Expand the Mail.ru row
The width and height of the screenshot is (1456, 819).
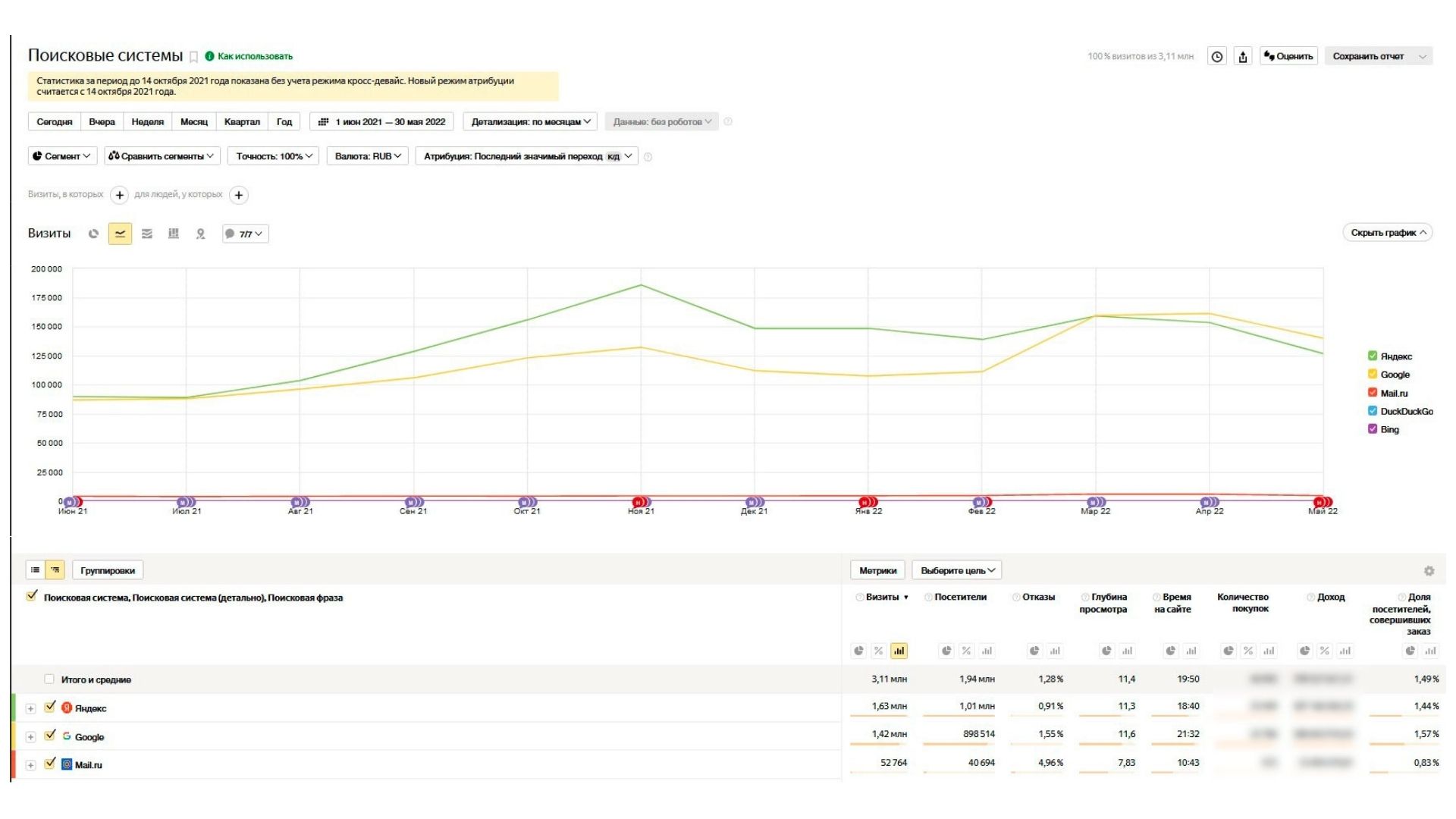pos(30,765)
